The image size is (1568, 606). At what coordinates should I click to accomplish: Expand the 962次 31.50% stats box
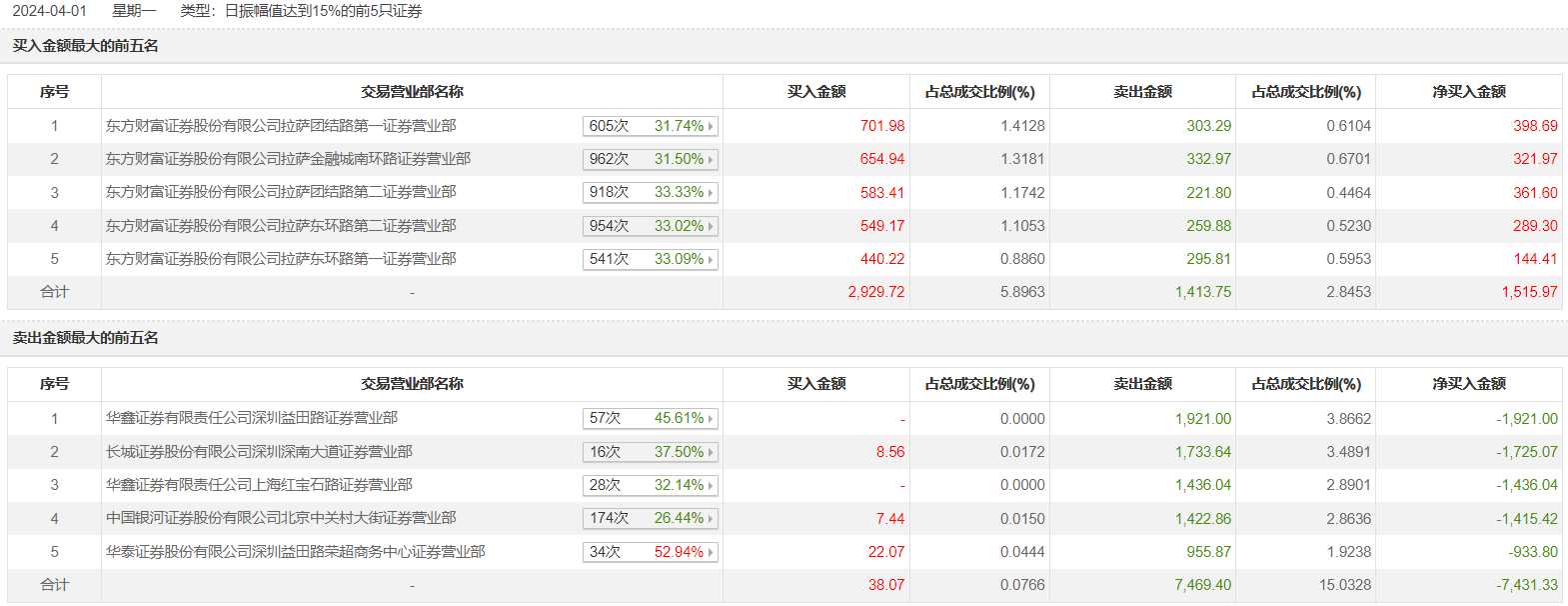[x=651, y=159]
